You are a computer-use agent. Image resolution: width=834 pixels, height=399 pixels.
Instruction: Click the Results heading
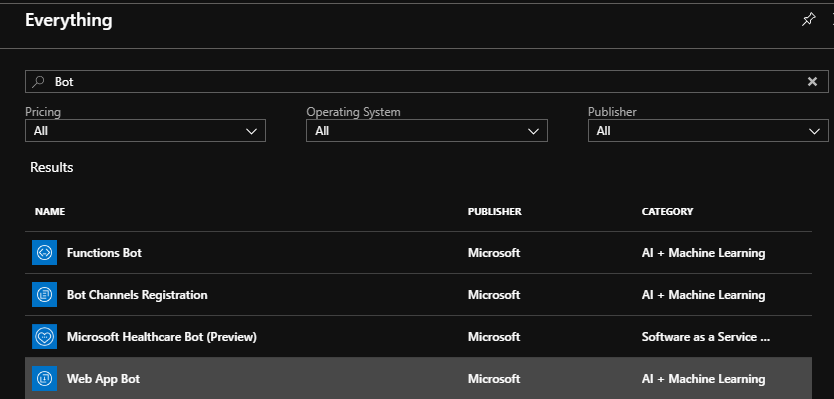point(52,168)
